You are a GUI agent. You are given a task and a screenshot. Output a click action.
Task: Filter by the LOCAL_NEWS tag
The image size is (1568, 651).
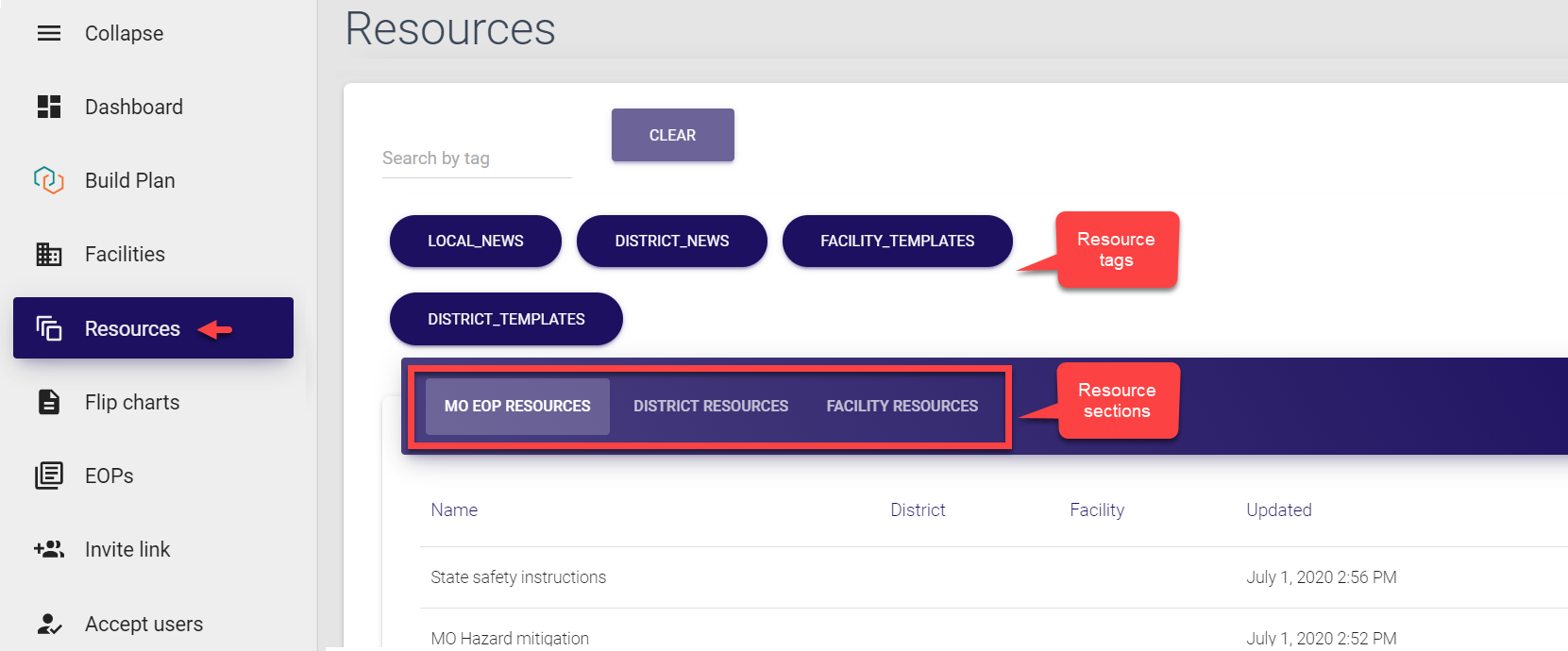[x=475, y=242]
